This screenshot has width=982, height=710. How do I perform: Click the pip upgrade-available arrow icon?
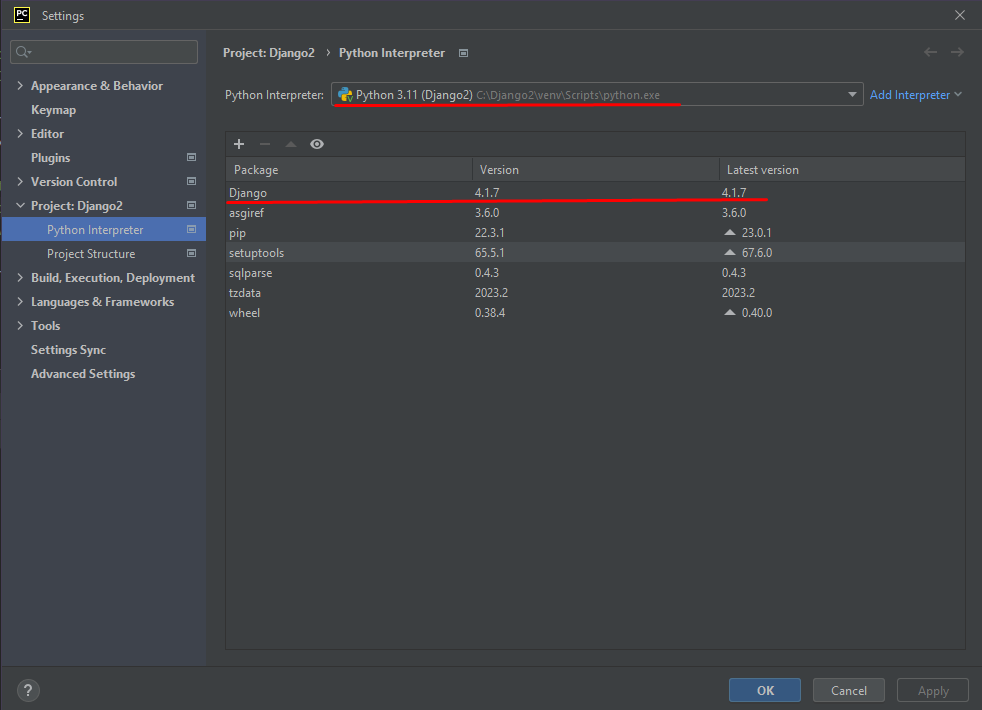tap(730, 232)
